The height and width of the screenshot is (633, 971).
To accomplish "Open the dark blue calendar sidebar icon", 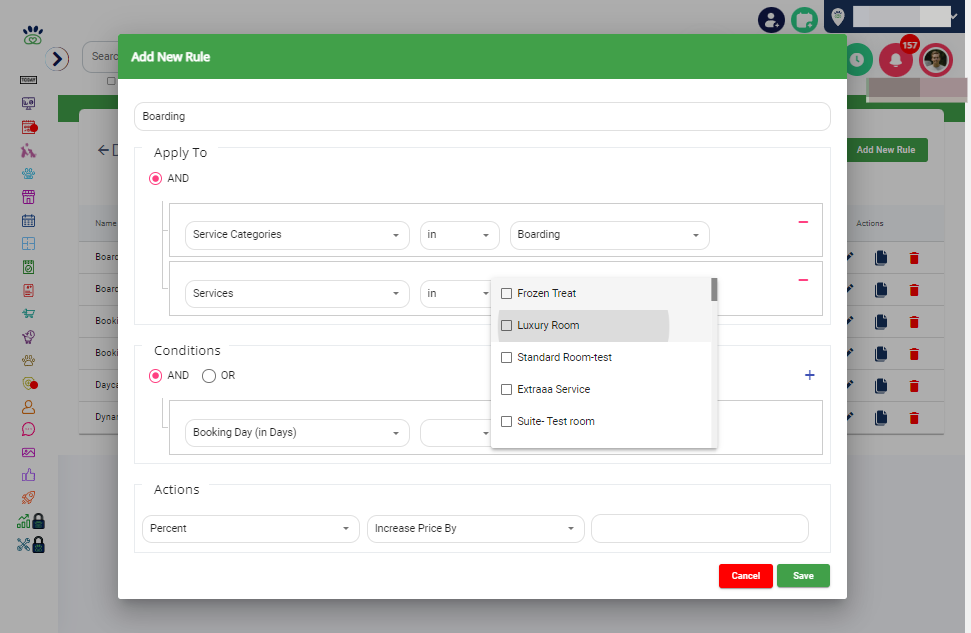I will click(x=28, y=220).
